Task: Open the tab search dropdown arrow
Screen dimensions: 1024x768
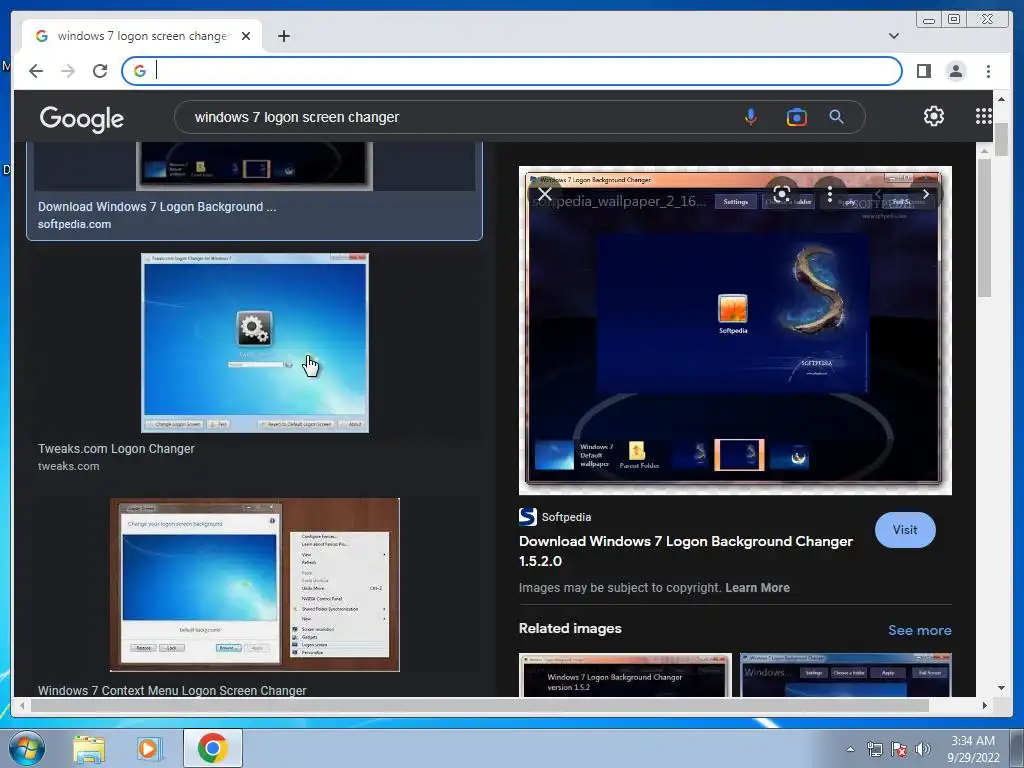Action: tap(893, 36)
